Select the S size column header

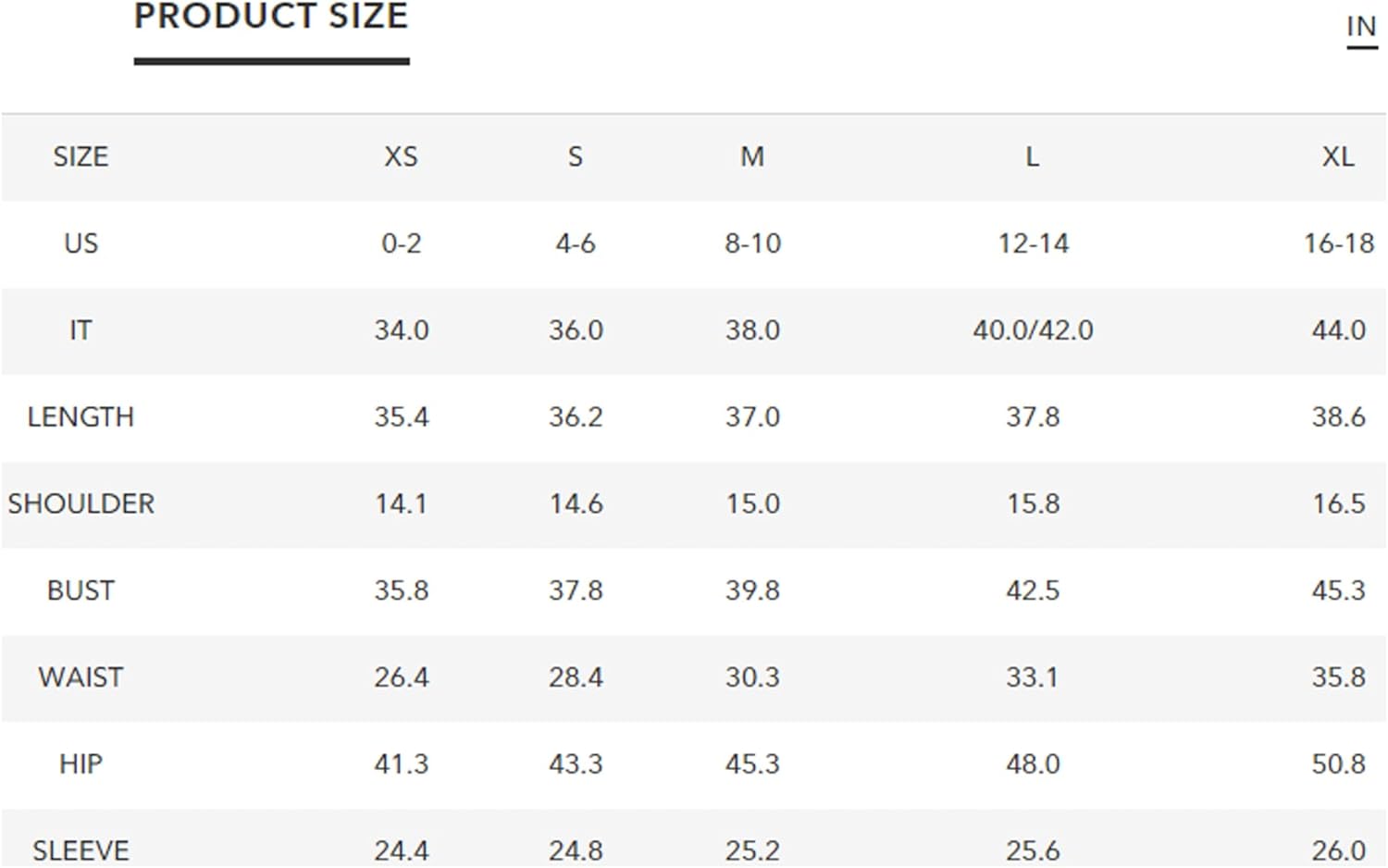coord(576,156)
